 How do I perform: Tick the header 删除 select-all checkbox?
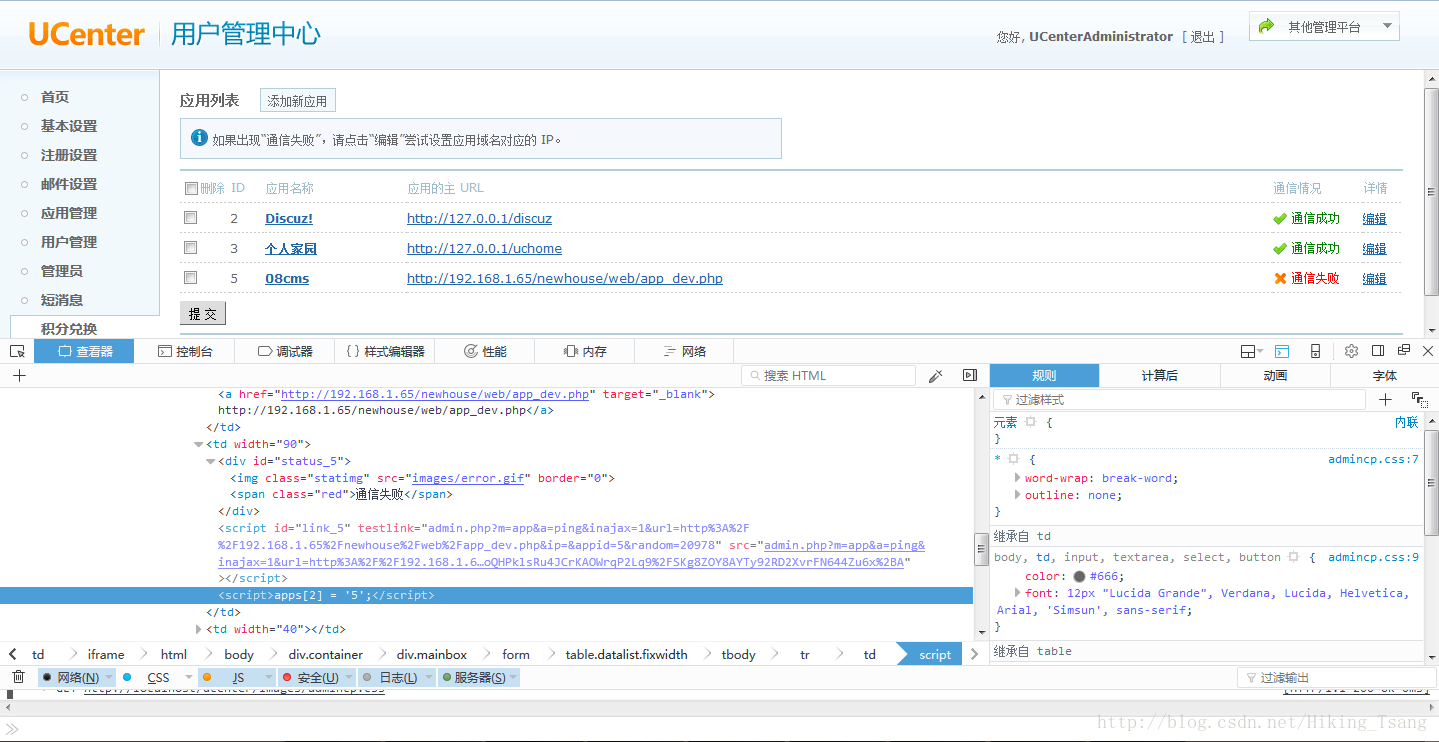click(191, 188)
